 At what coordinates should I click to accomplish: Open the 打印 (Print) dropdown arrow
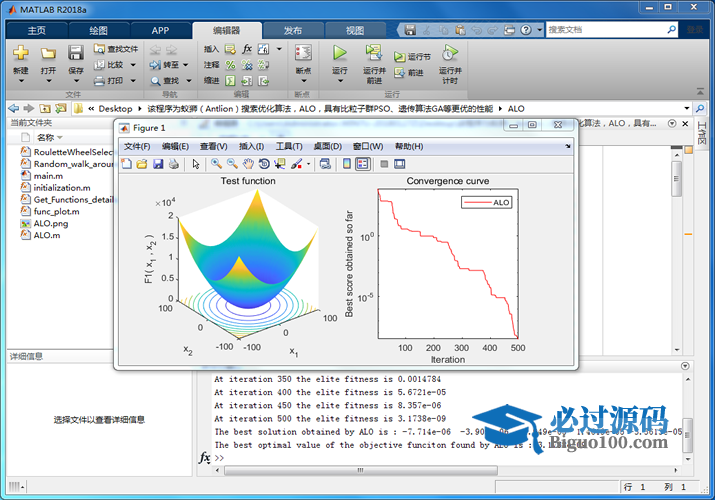pos(133,81)
